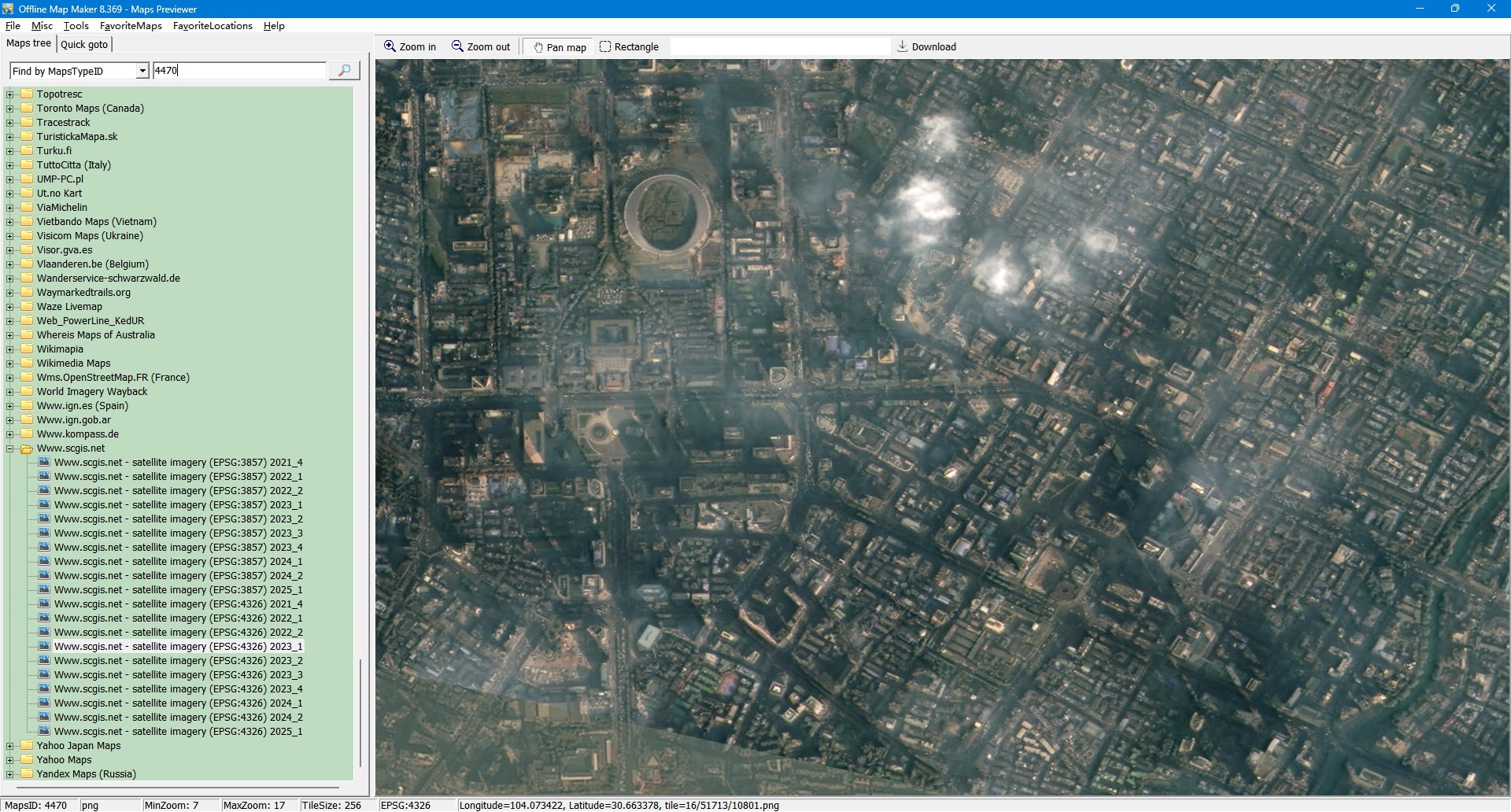Expand the World Imagery Wayback folder
The width and height of the screenshot is (1511, 812).
pos(10,392)
